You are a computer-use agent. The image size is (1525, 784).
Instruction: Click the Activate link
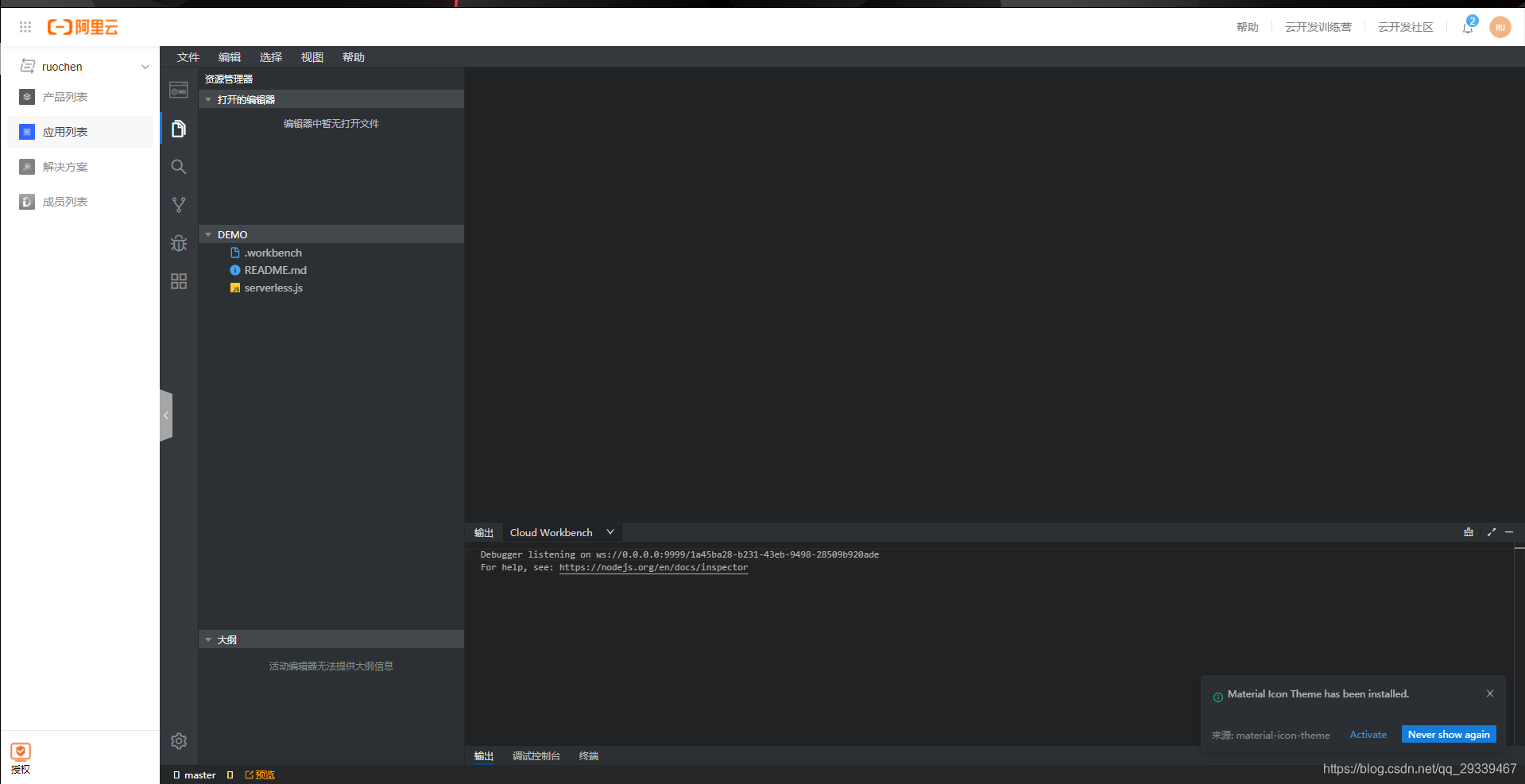point(1368,735)
